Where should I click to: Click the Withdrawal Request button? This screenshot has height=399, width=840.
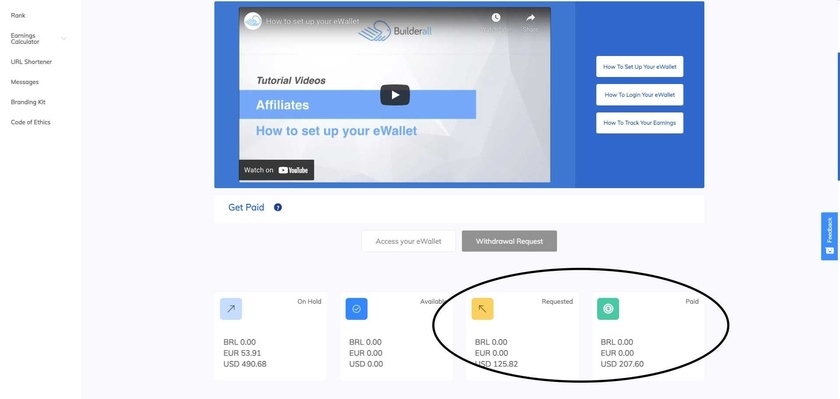[509, 241]
